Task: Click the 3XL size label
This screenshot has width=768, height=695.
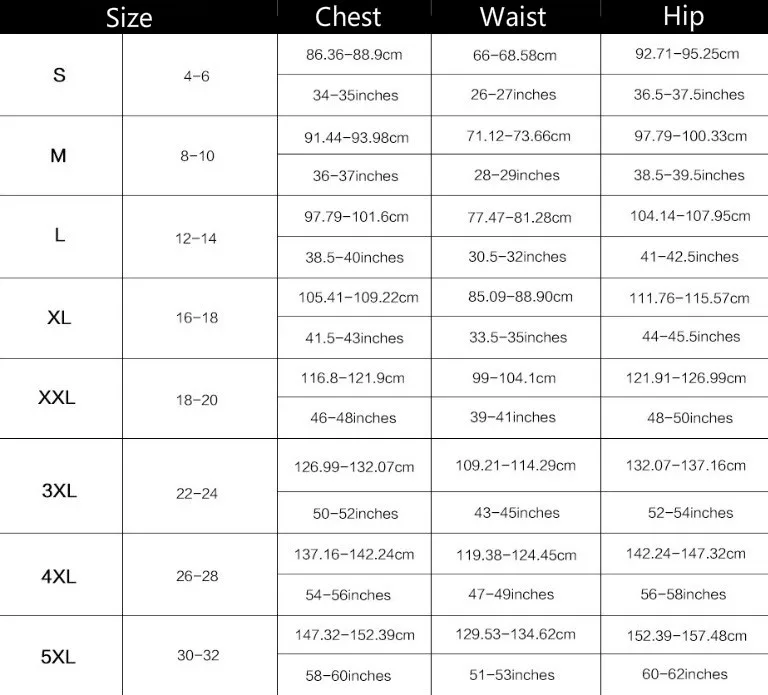Action: click(59, 490)
